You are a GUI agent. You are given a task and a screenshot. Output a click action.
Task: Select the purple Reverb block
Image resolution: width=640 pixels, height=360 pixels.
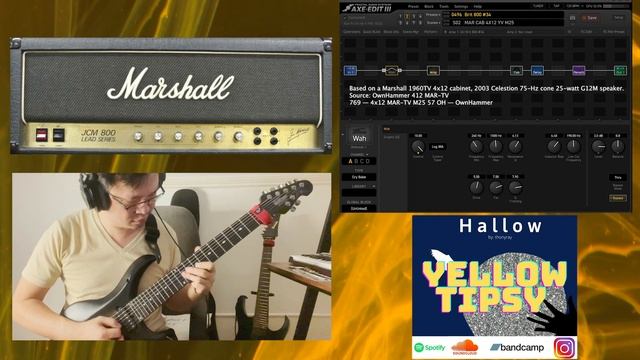[x=578, y=71]
